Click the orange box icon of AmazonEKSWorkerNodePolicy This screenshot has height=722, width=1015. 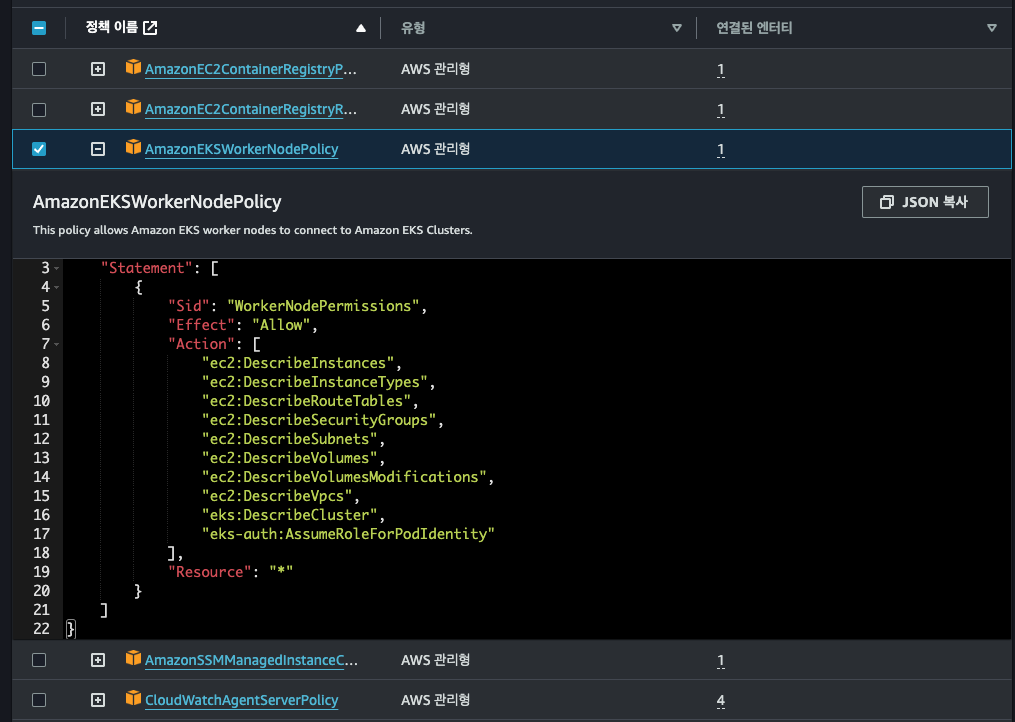click(133, 147)
